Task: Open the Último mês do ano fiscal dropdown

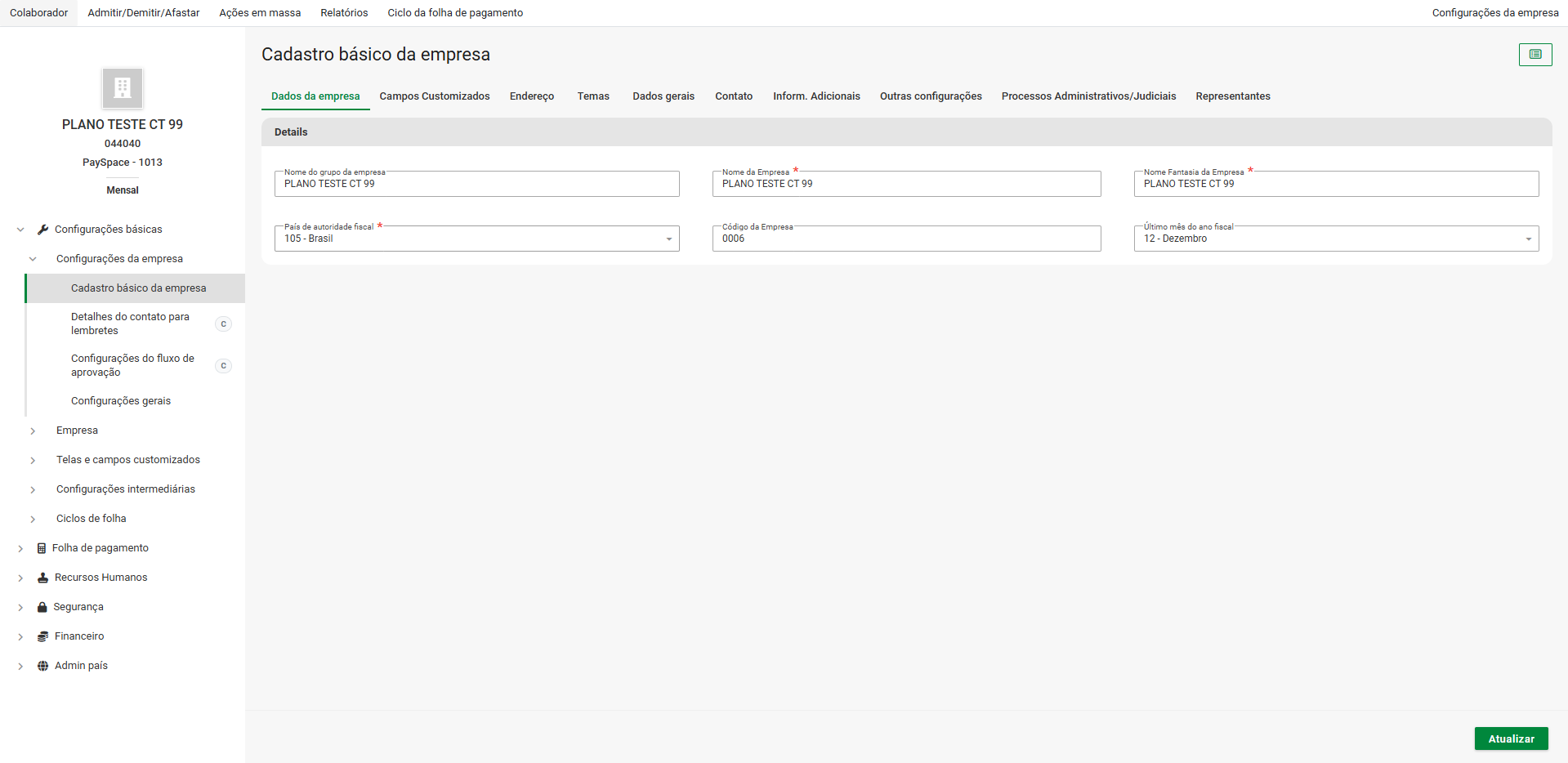Action: (1528, 239)
